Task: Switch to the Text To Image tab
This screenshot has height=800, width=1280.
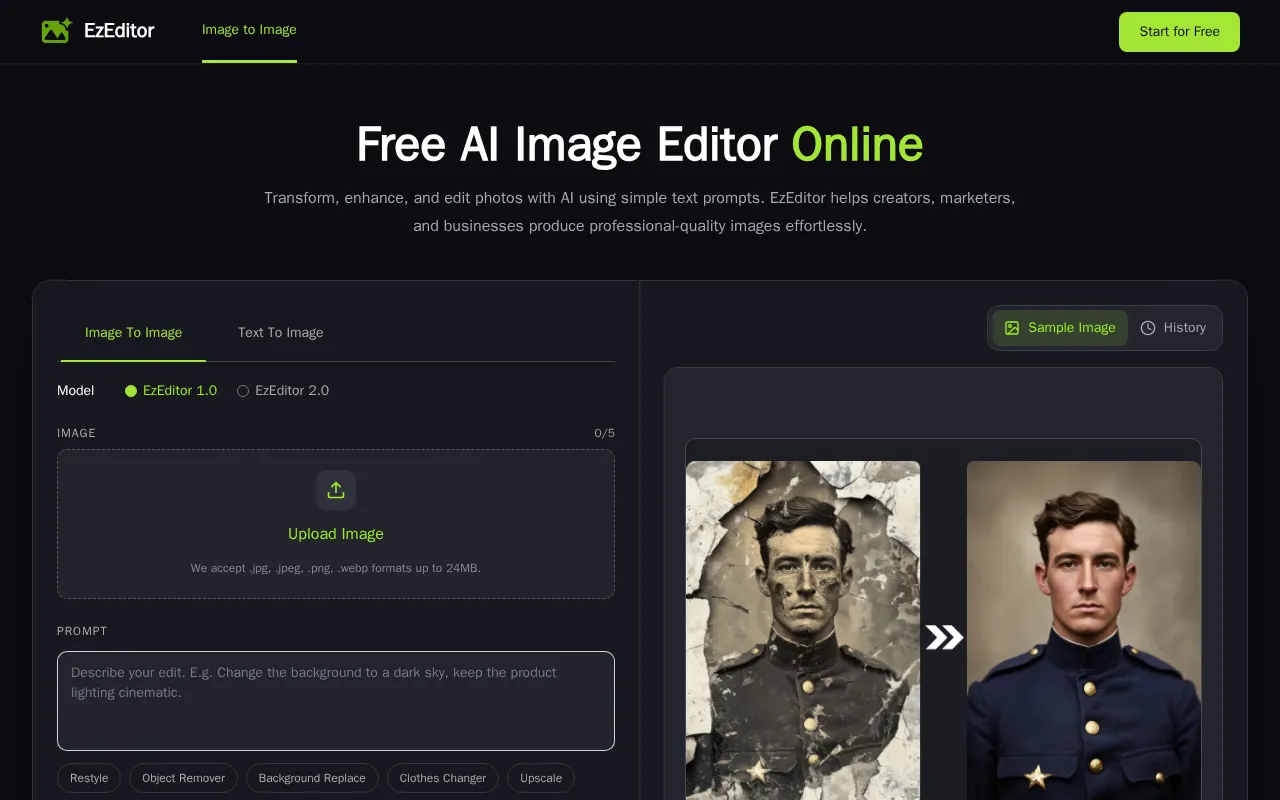Action: [281, 333]
